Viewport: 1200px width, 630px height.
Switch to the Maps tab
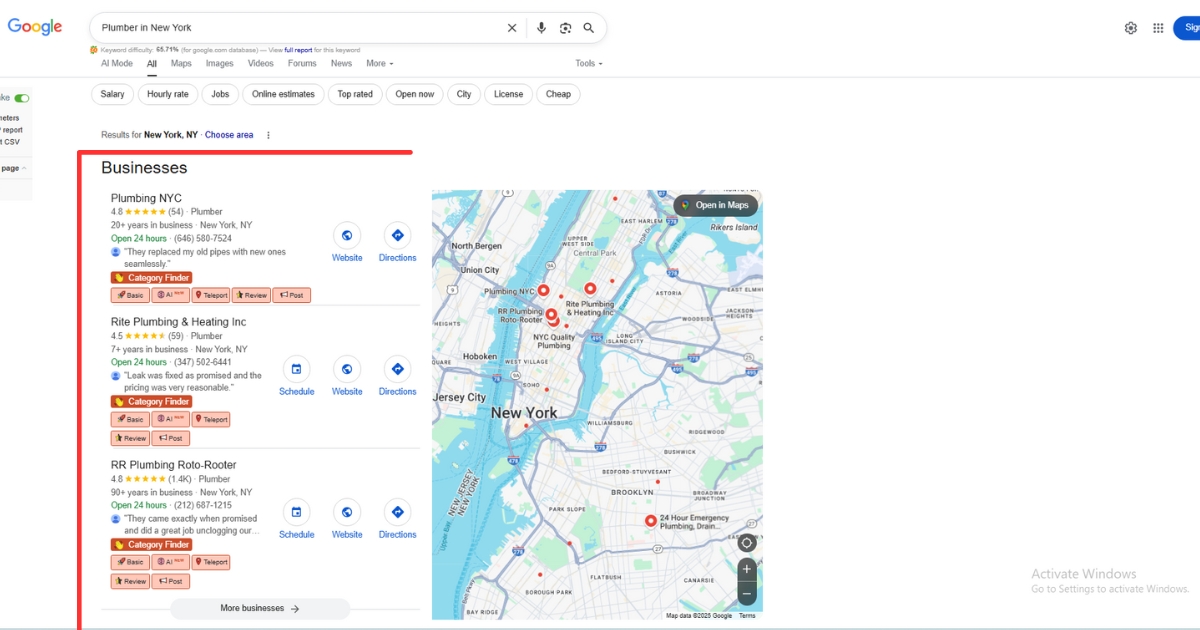[x=181, y=63]
